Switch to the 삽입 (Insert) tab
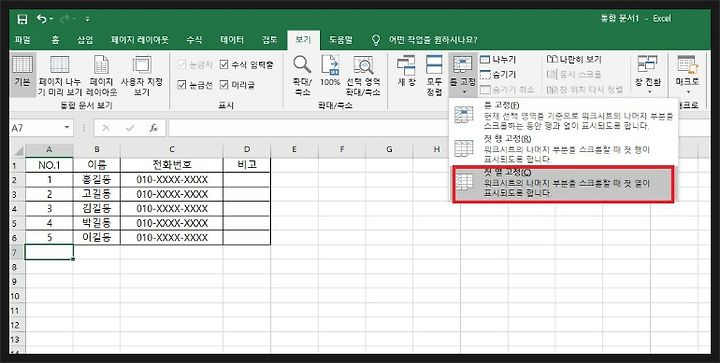 (85, 40)
